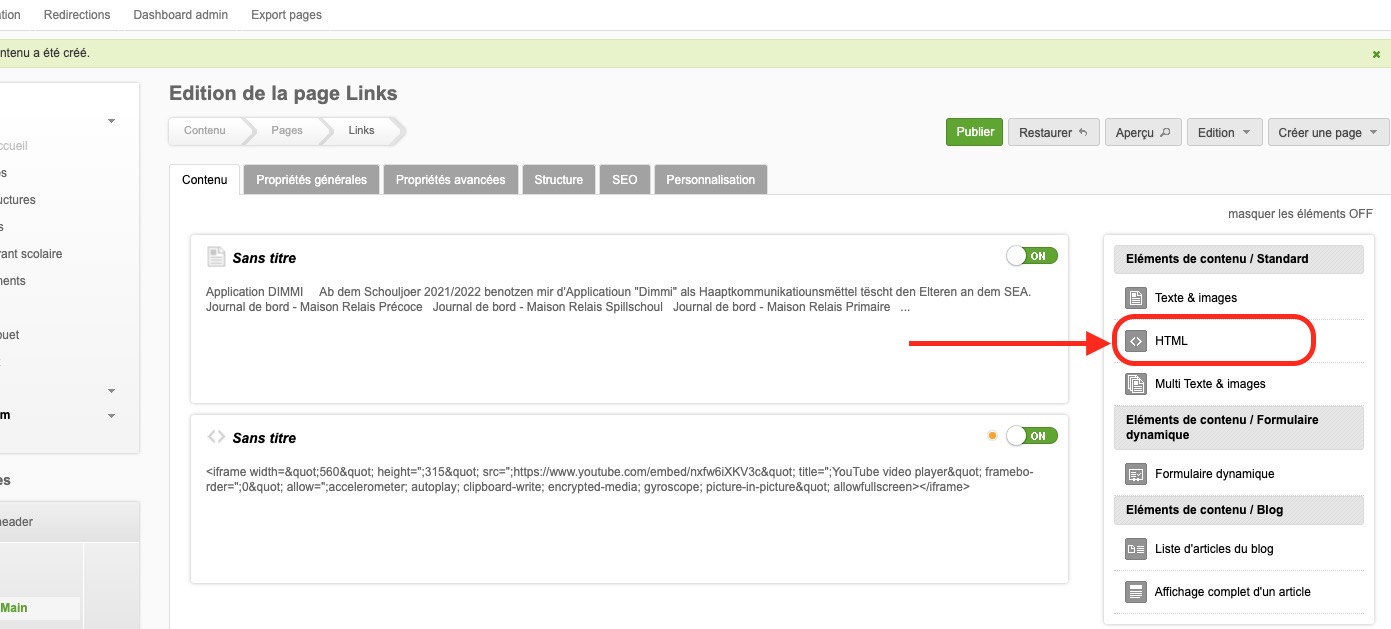
Task: Click the HTML code element icon
Action: (1135, 340)
